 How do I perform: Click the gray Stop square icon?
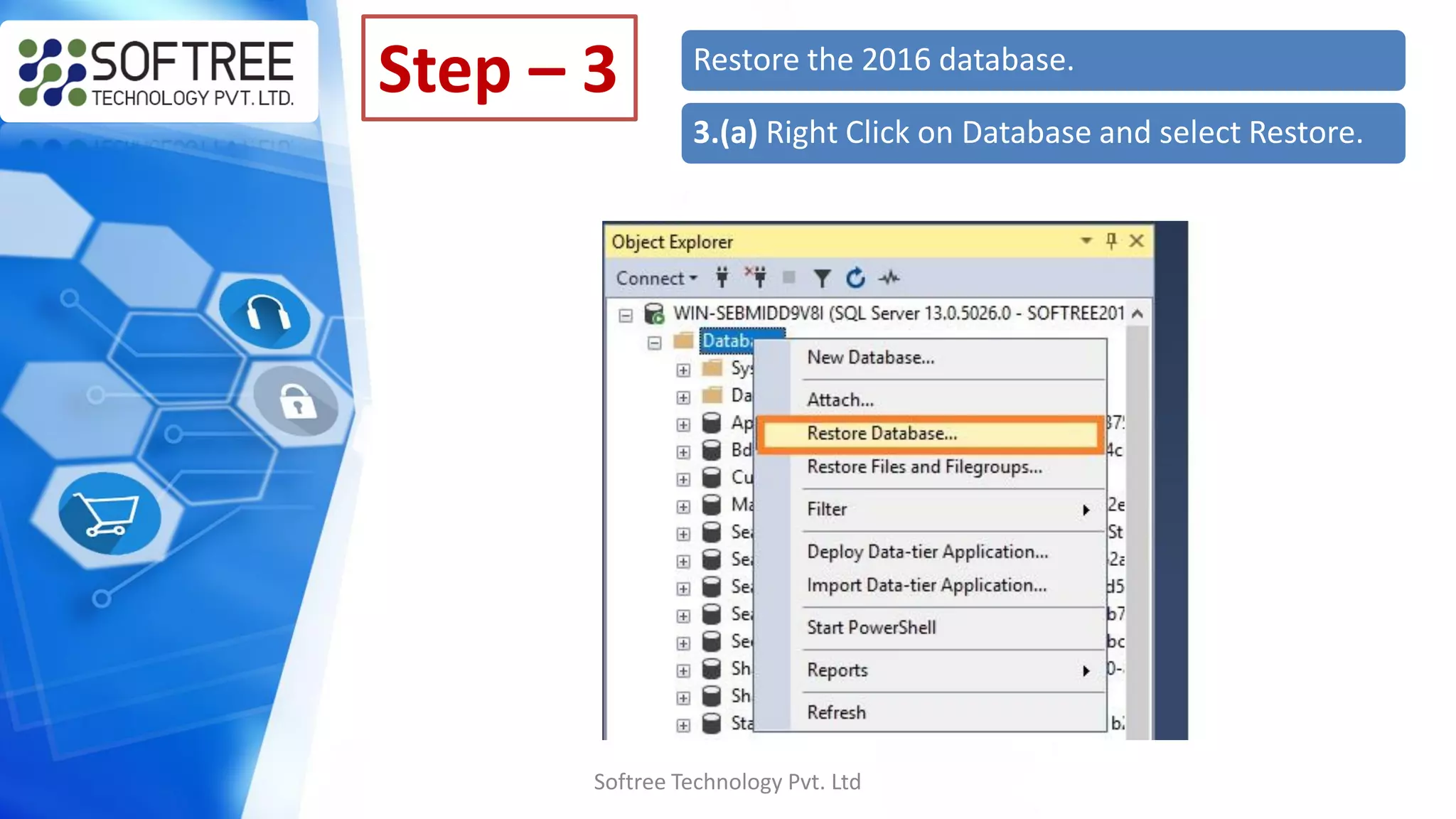pyautogui.click(x=788, y=277)
